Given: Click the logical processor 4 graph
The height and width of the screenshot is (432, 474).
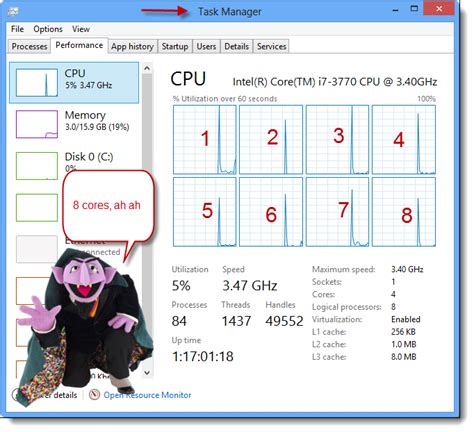Looking at the screenshot, I should pyautogui.click(x=404, y=140).
